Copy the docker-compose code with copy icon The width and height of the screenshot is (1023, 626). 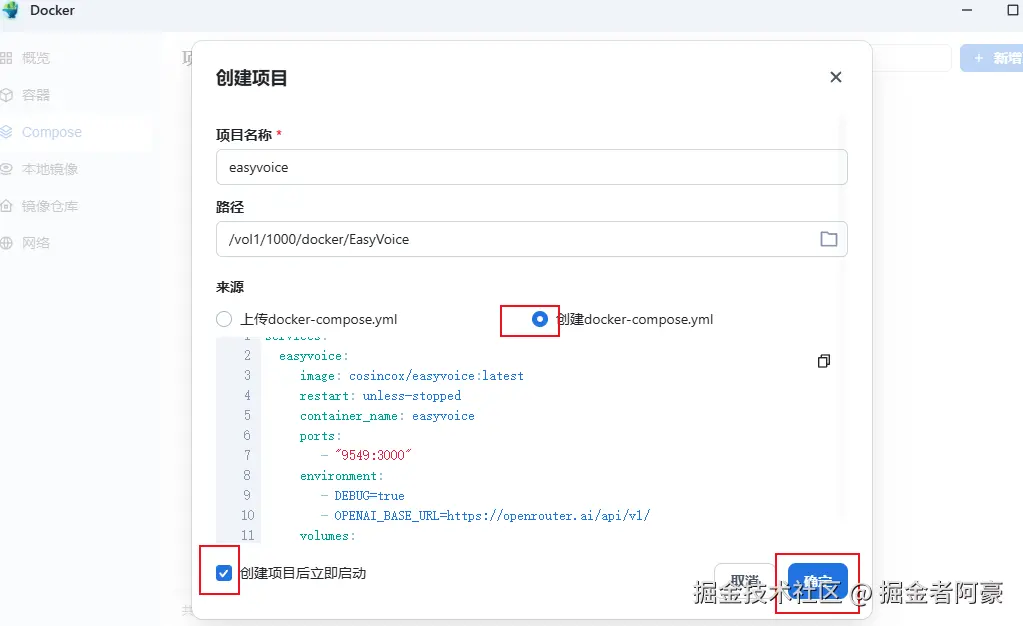click(824, 361)
